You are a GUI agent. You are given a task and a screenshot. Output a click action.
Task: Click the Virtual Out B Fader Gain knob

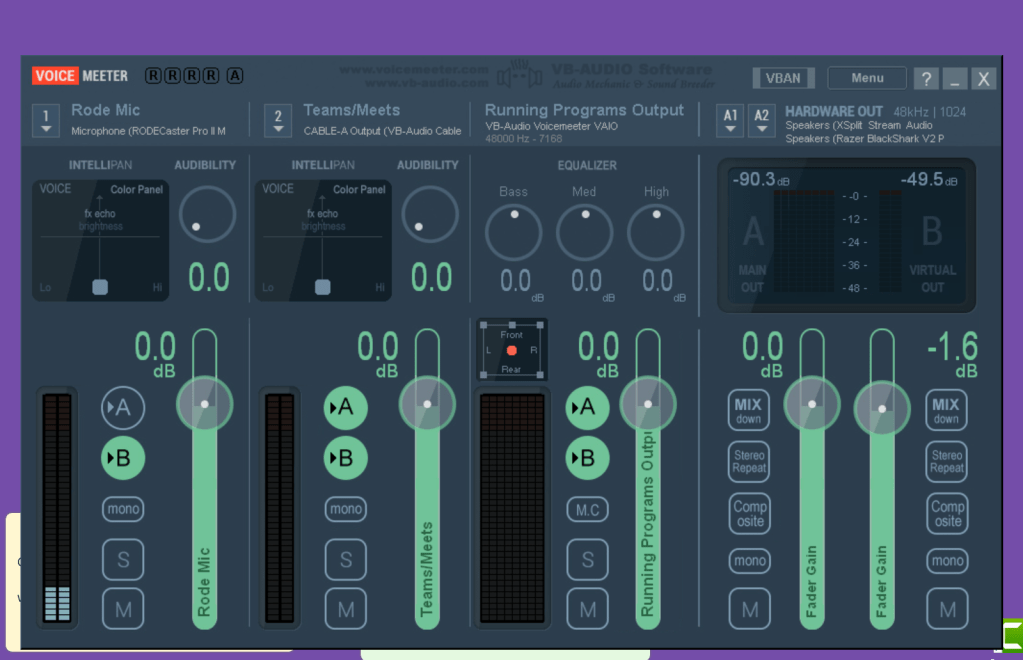click(x=882, y=409)
